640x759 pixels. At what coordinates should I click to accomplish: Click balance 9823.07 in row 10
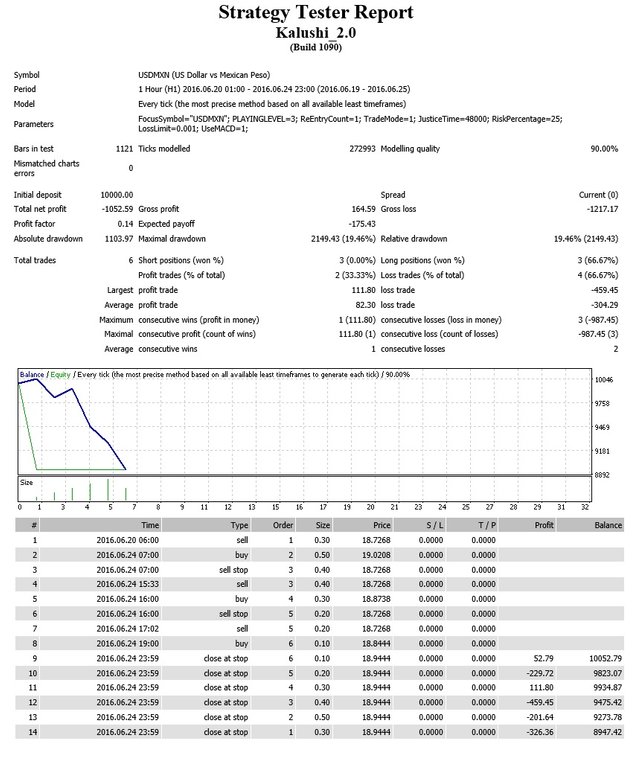608,673
